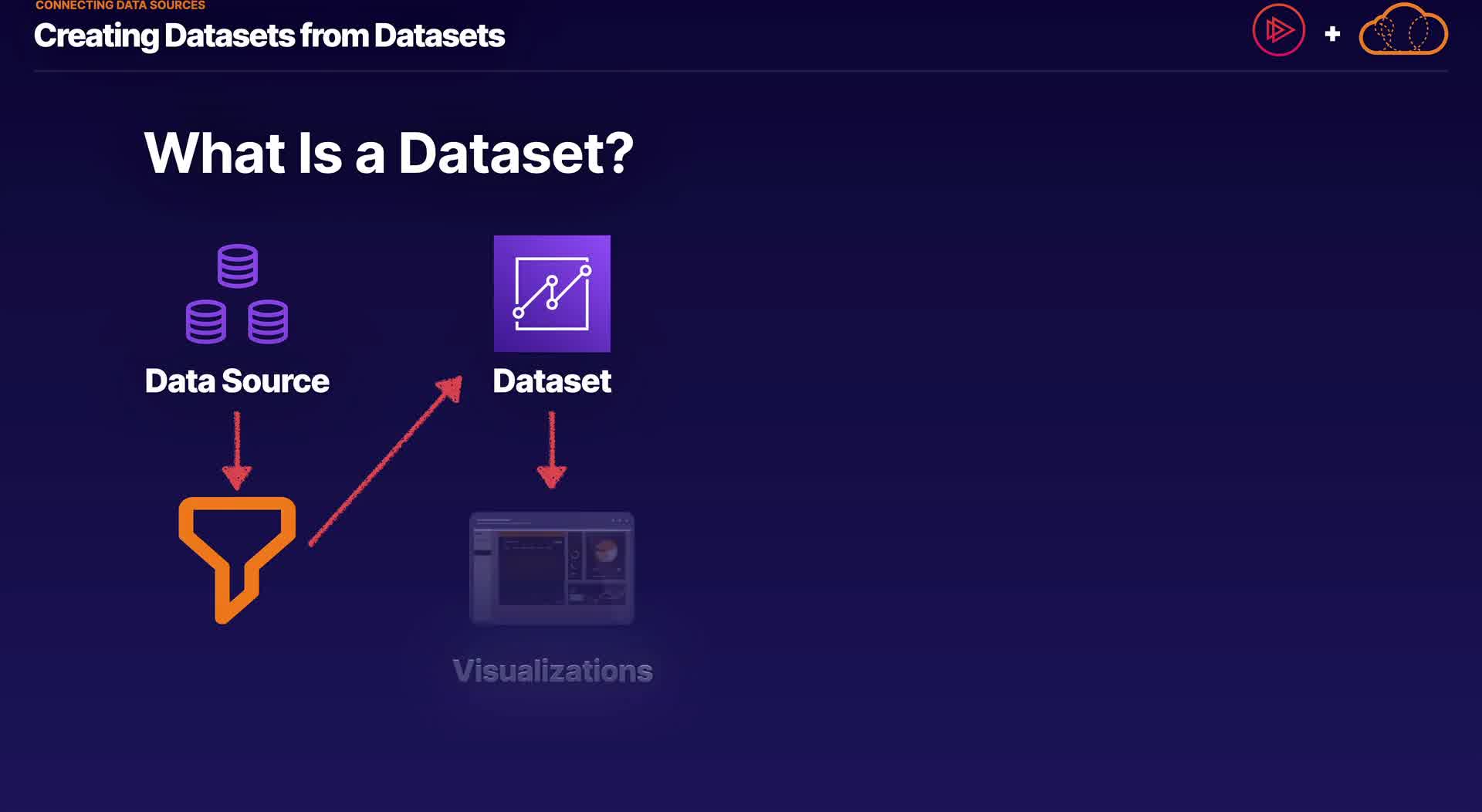Click the purple Dataset chart icon
This screenshot has width=1482, height=812.
552,293
